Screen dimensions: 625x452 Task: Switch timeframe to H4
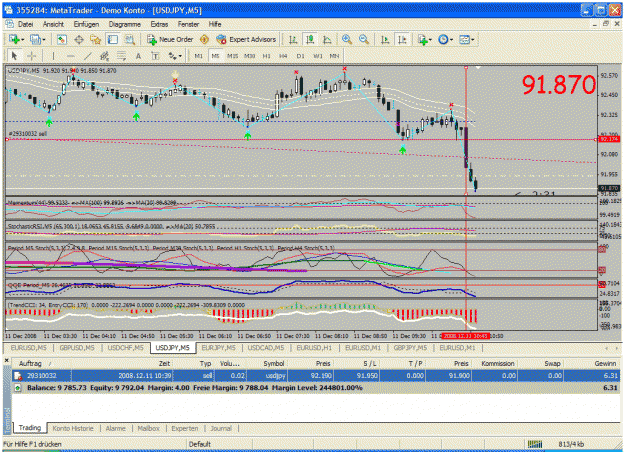click(283, 56)
